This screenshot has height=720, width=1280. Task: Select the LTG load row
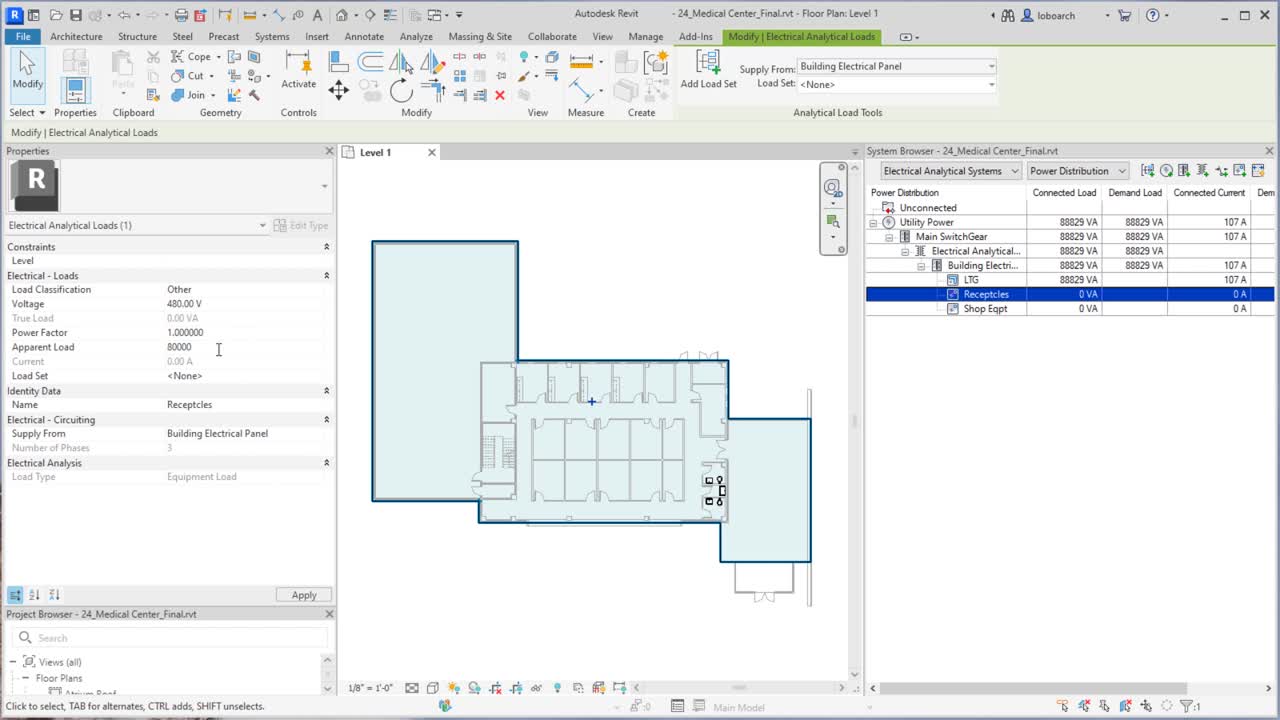[x=1070, y=280]
